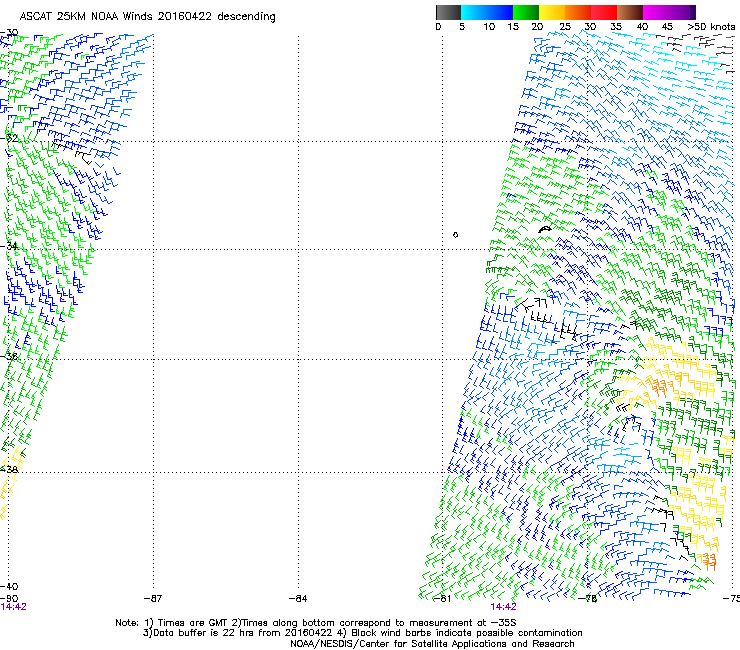Viewport: 740px width, 650px height.
Task: Click the -90 longitude axis label
Action: coord(9,599)
